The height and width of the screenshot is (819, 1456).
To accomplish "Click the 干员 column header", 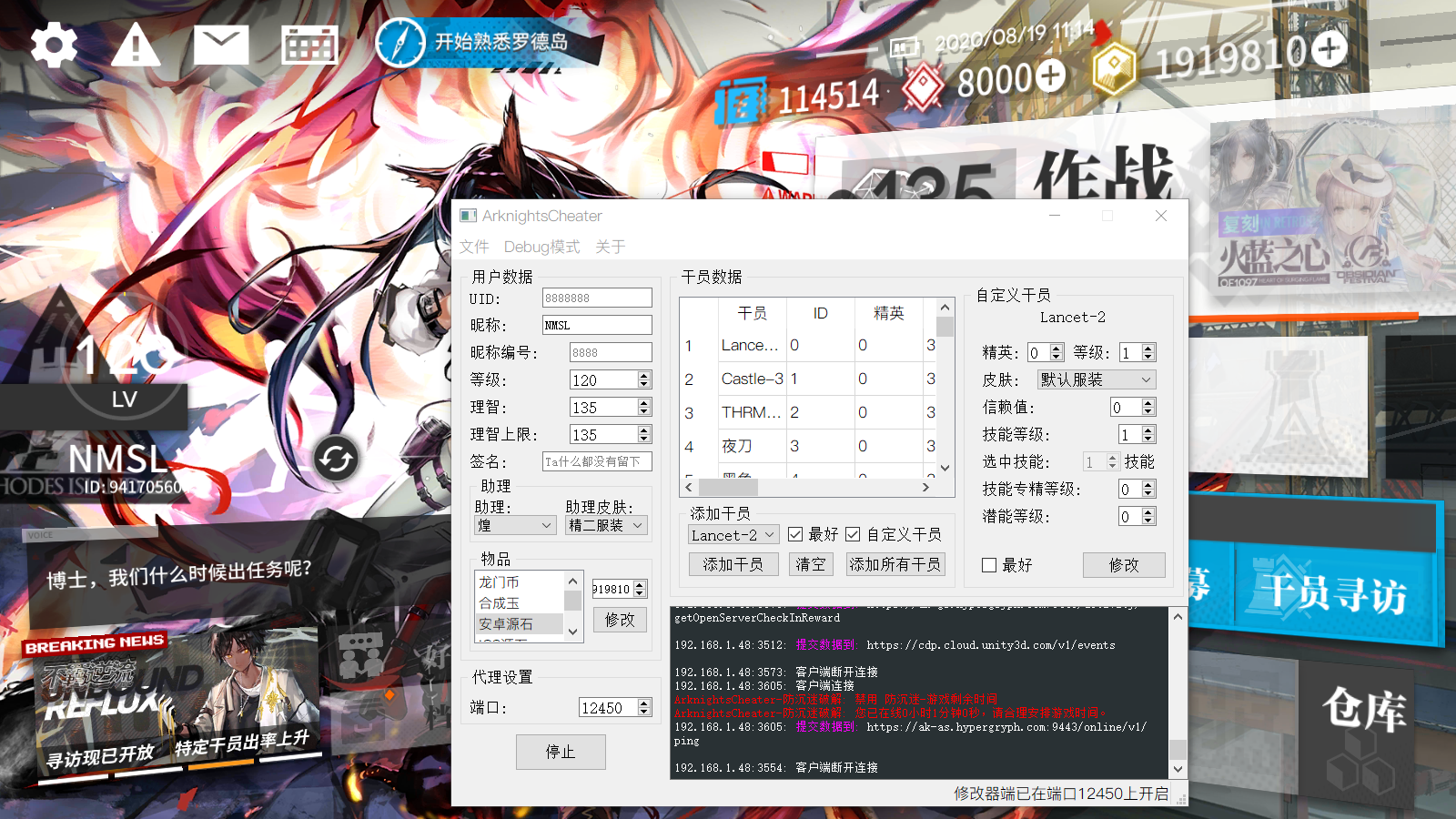I will click(x=752, y=313).
